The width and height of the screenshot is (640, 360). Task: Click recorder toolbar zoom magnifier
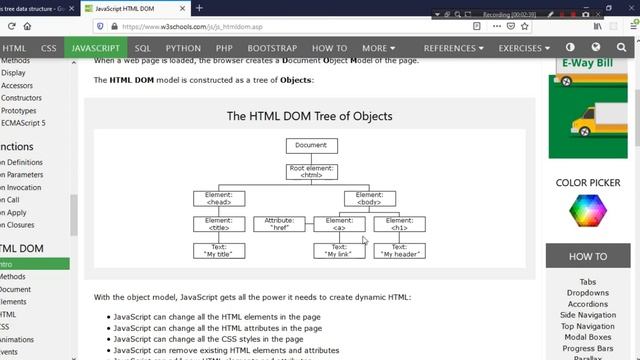[x=458, y=14]
